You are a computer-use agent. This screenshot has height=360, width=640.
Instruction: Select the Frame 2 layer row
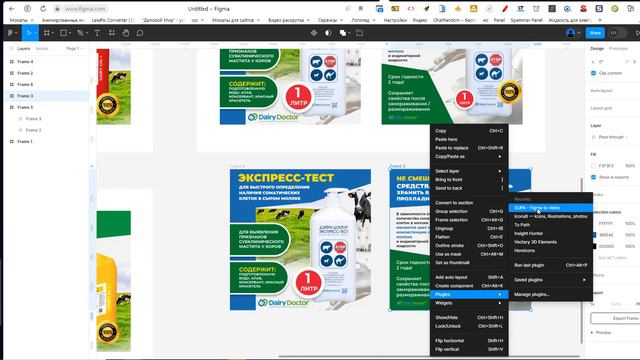click(46, 73)
